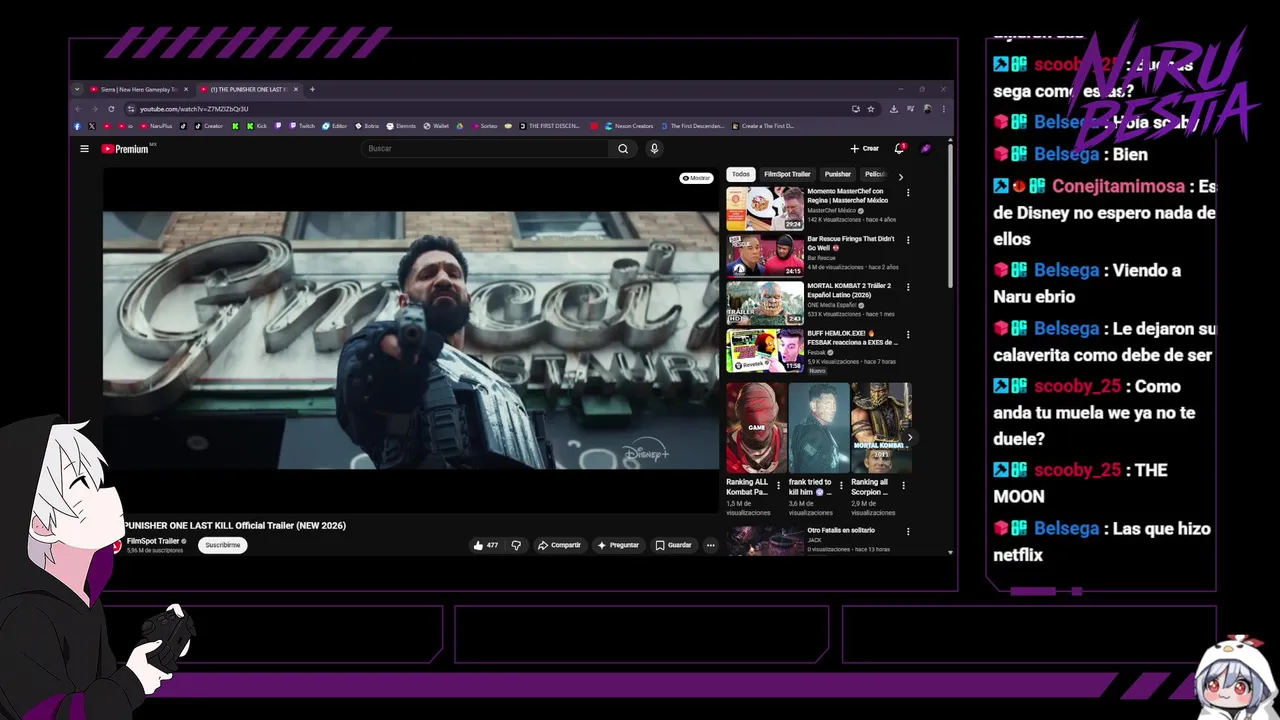Open options menu for Bar Rescue video
1280x720 pixels.
coord(908,240)
